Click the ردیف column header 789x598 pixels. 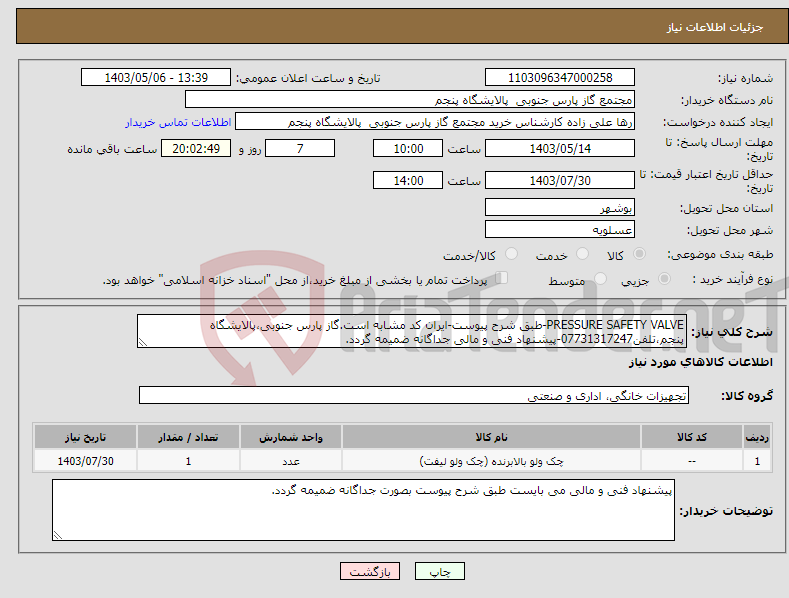point(757,437)
